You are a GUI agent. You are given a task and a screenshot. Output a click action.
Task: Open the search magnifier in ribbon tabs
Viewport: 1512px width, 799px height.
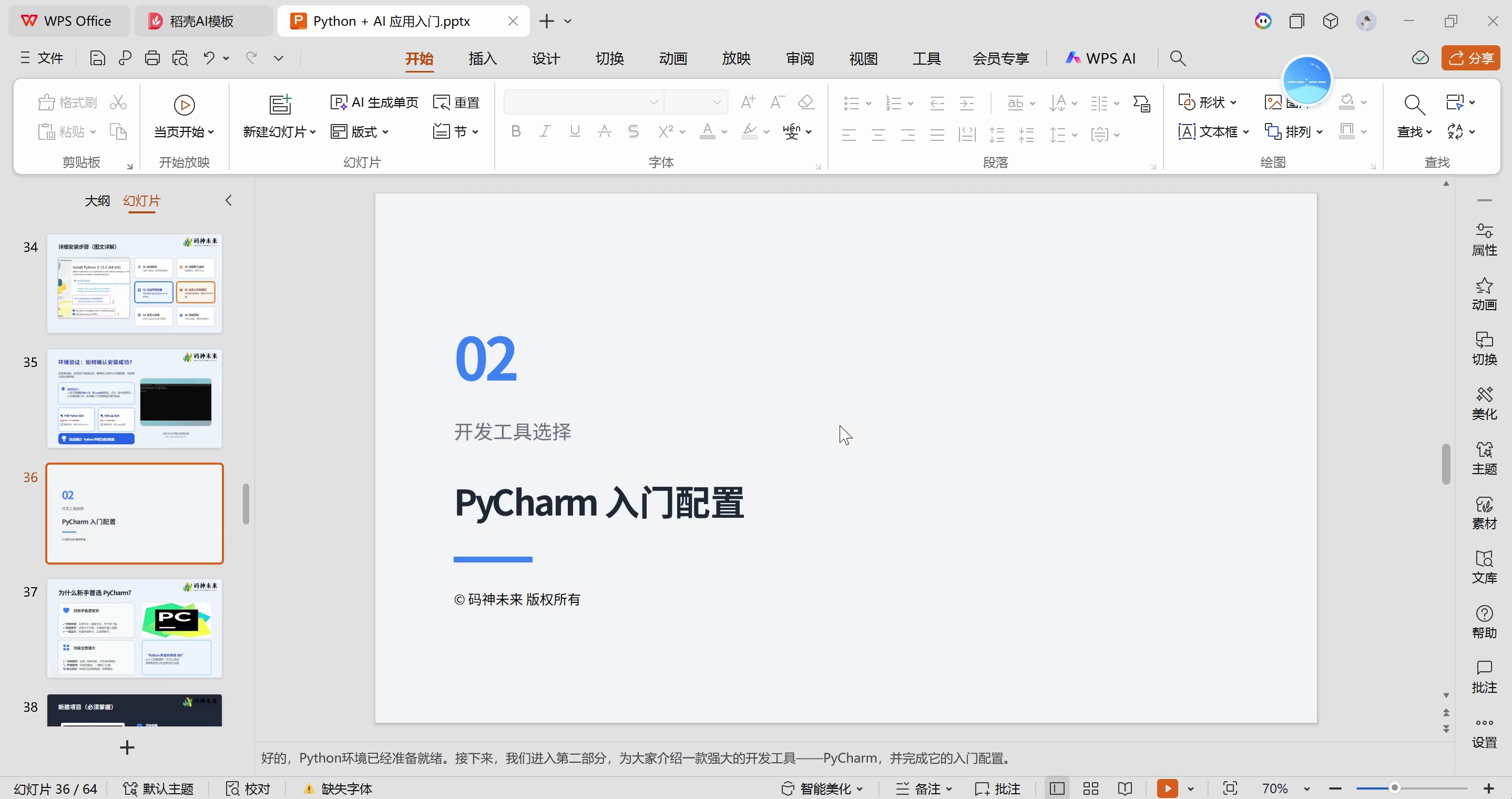[x=1178, y=58]
